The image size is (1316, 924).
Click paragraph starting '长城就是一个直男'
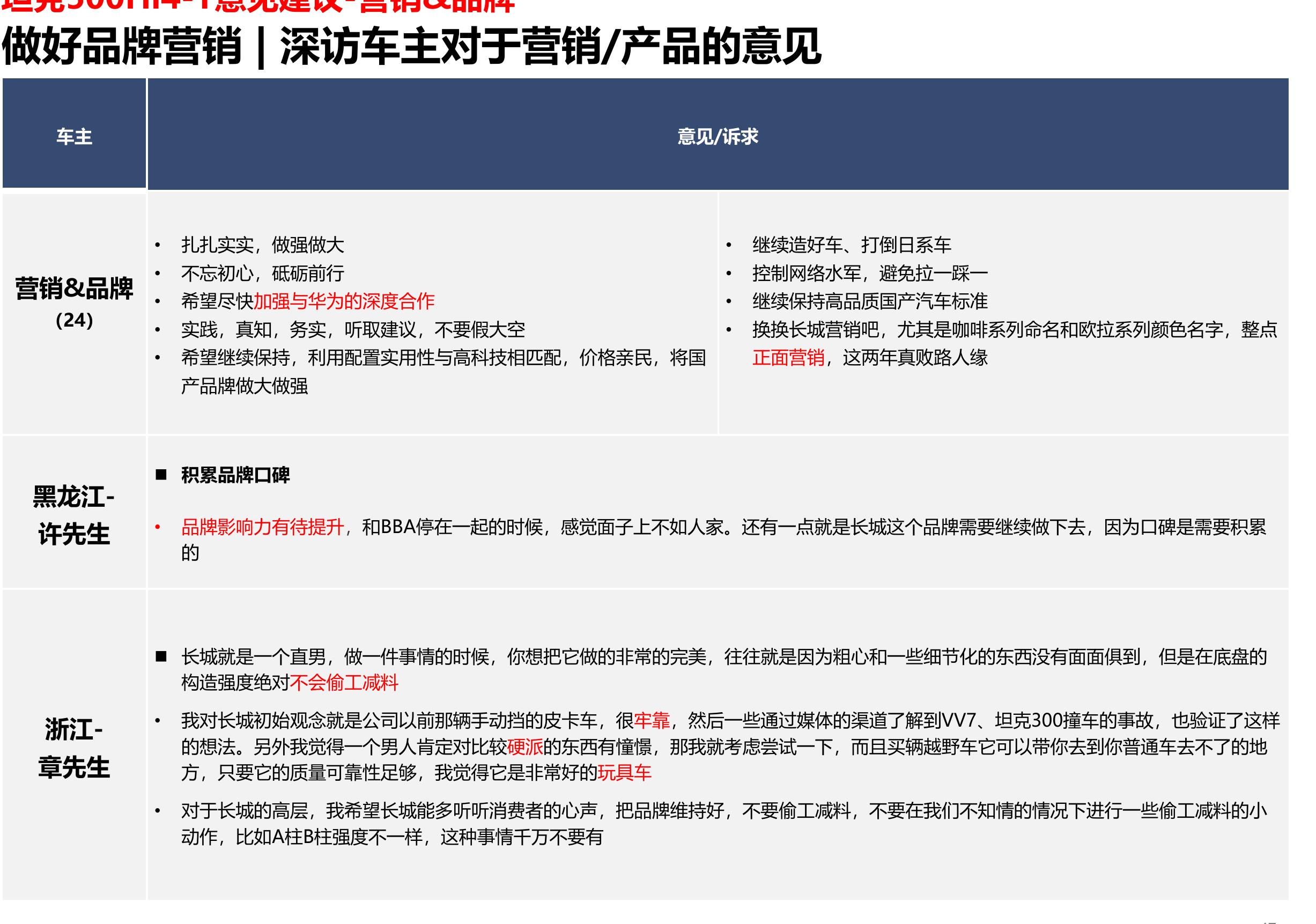coord(724,669)
